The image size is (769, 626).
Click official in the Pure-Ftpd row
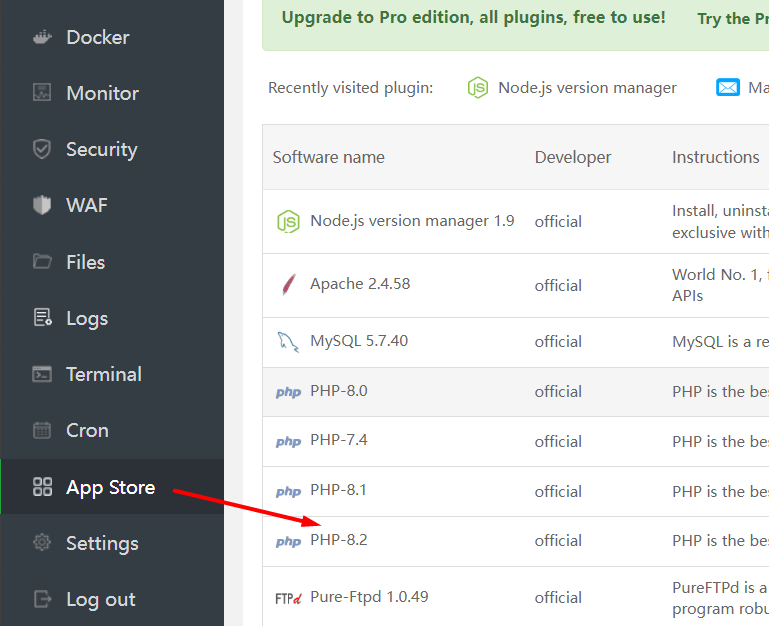click(558, 598)
